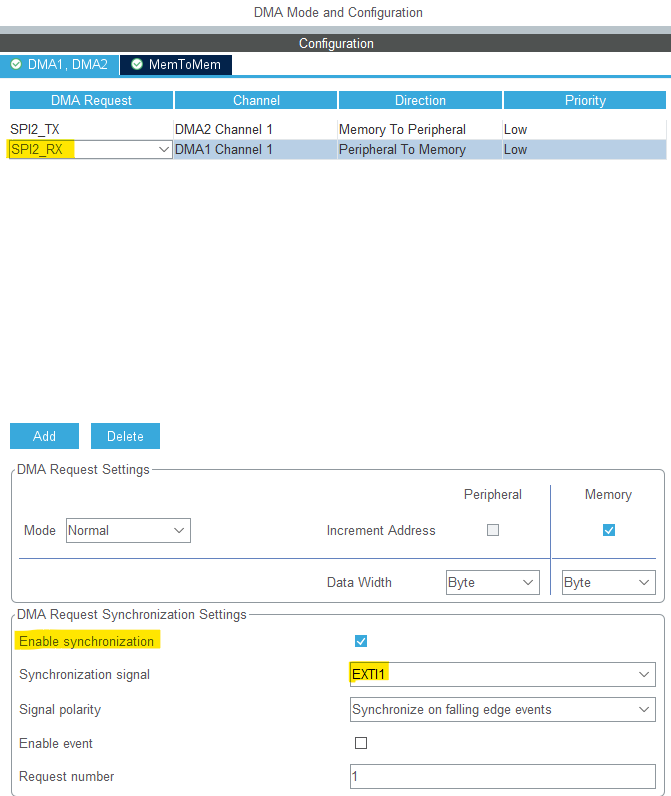This screenshot has width=671, height=796.
Task: Select the DMA1 Channel 1 cell
Action: click(256, 149)
